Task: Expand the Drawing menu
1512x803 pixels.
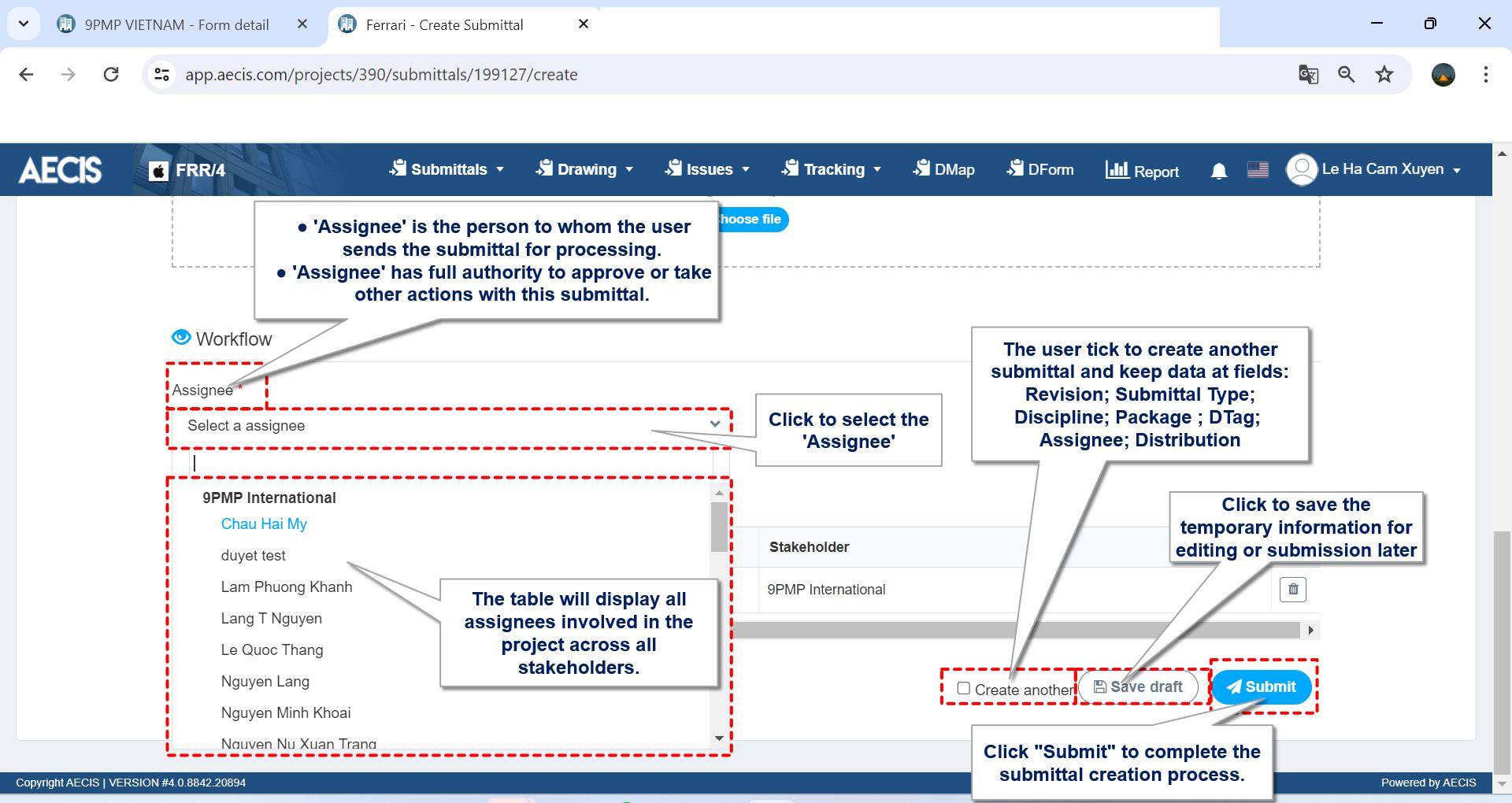Action: click(x=584, y=169)
